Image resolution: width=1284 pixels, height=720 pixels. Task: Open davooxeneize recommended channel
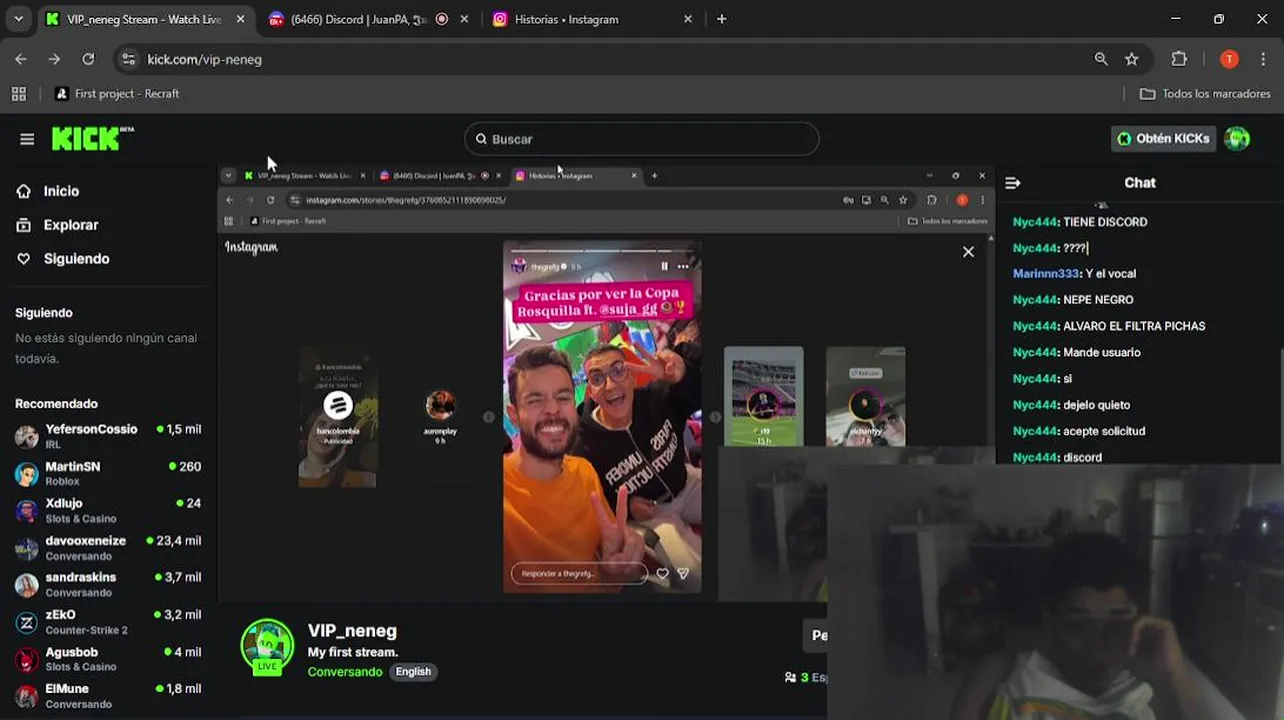[x=108, y=548]
